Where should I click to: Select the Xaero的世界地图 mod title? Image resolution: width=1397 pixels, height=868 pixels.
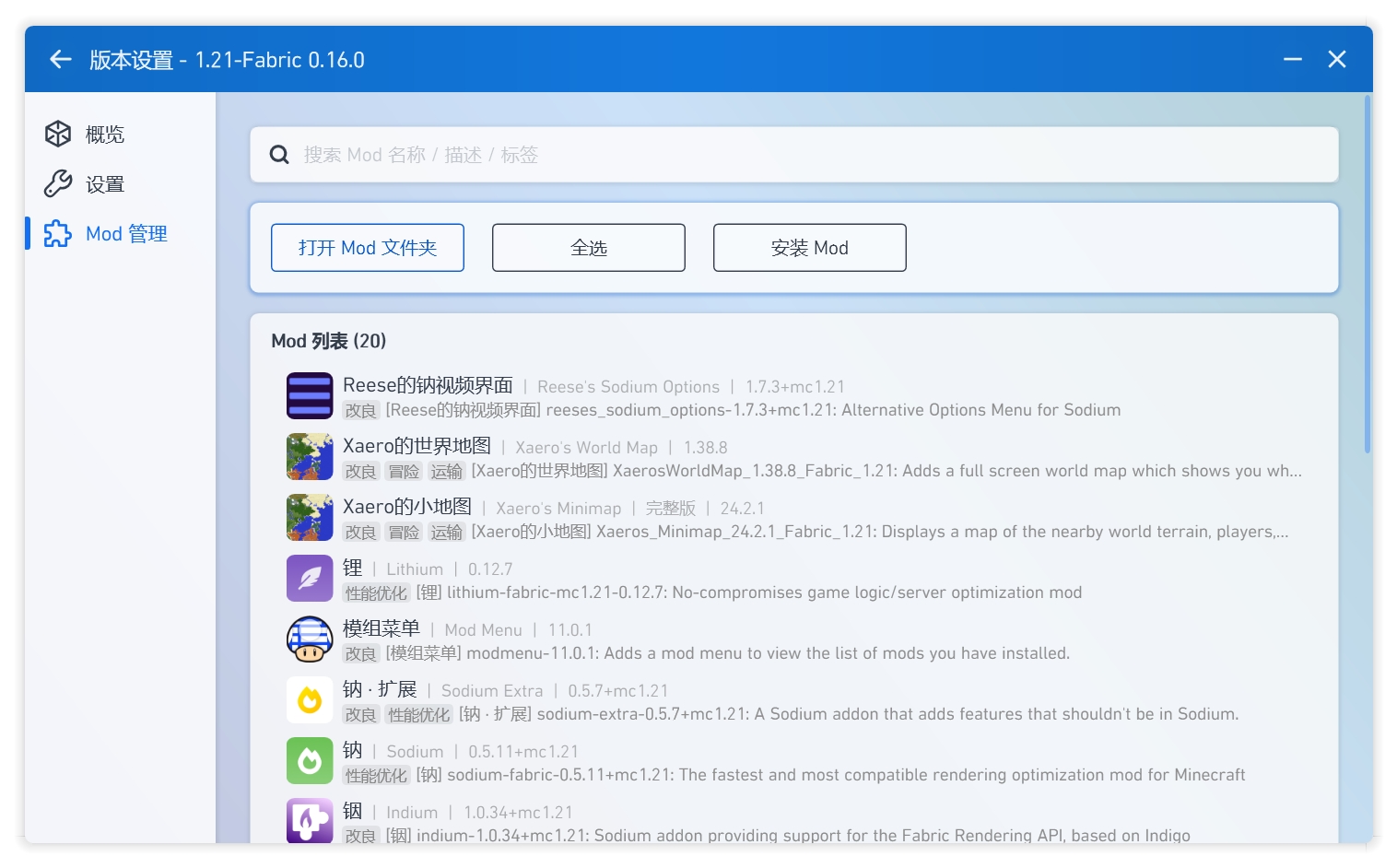[417, 446]
